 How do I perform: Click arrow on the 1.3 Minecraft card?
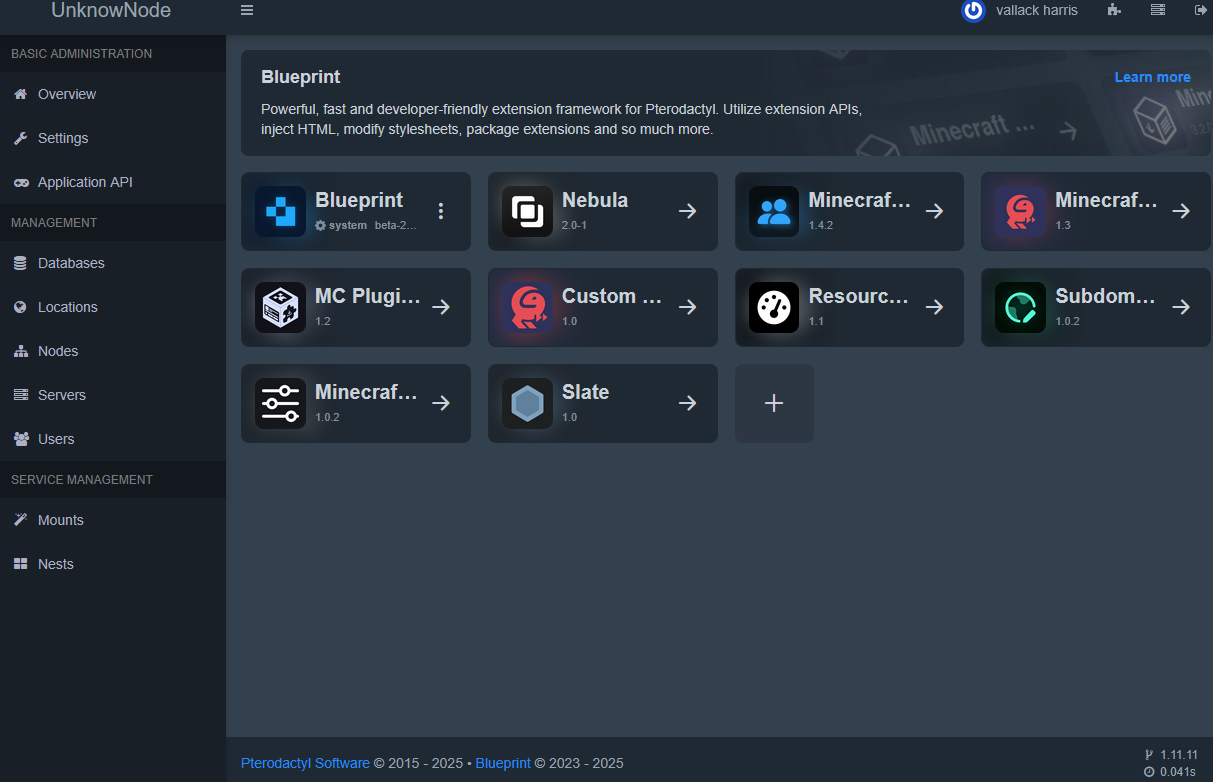point(1181,211)
